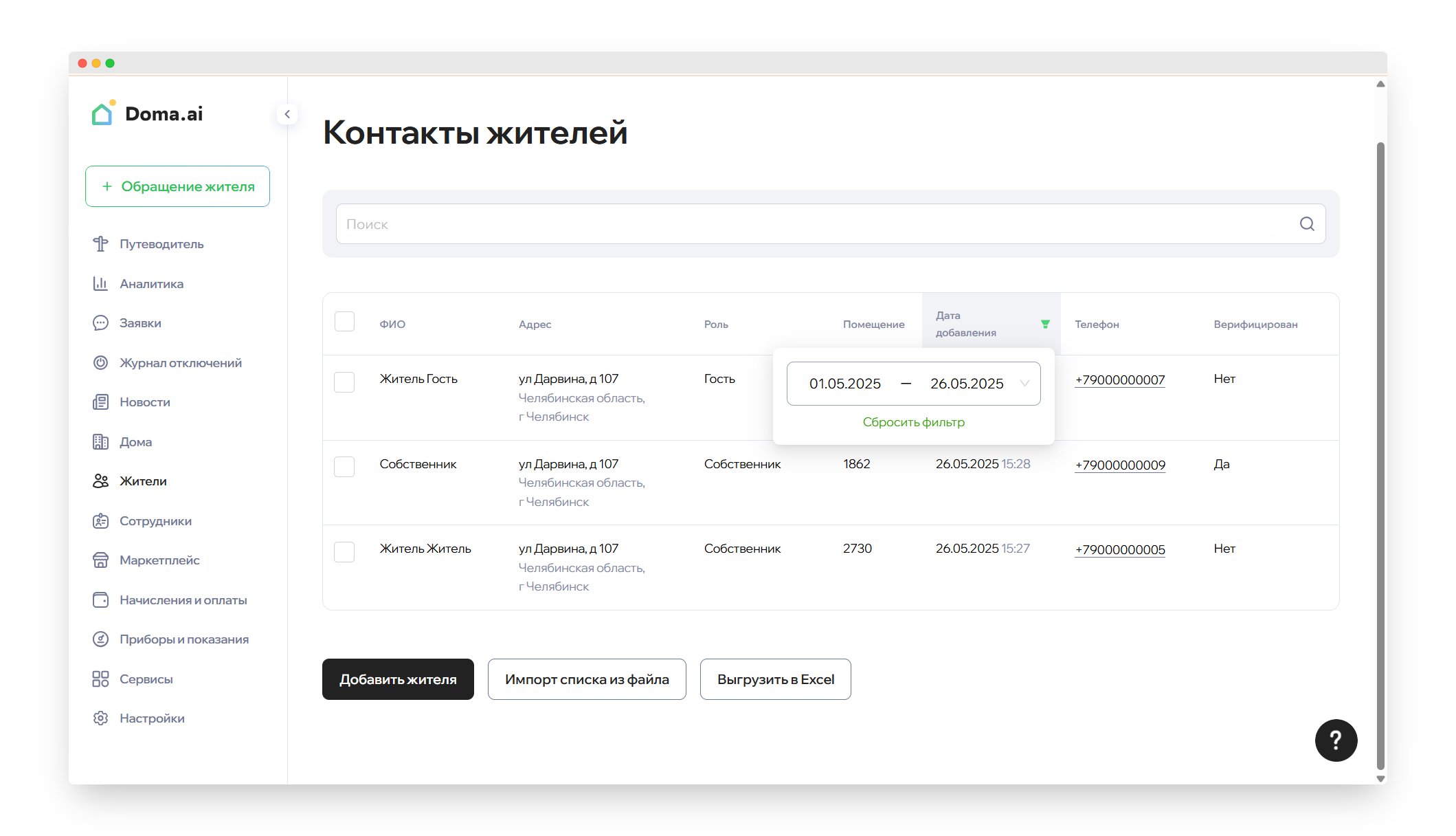Collapse the sidebar with chevron arrow
This screenshot has width=1456, height=836.
(287, 114)
